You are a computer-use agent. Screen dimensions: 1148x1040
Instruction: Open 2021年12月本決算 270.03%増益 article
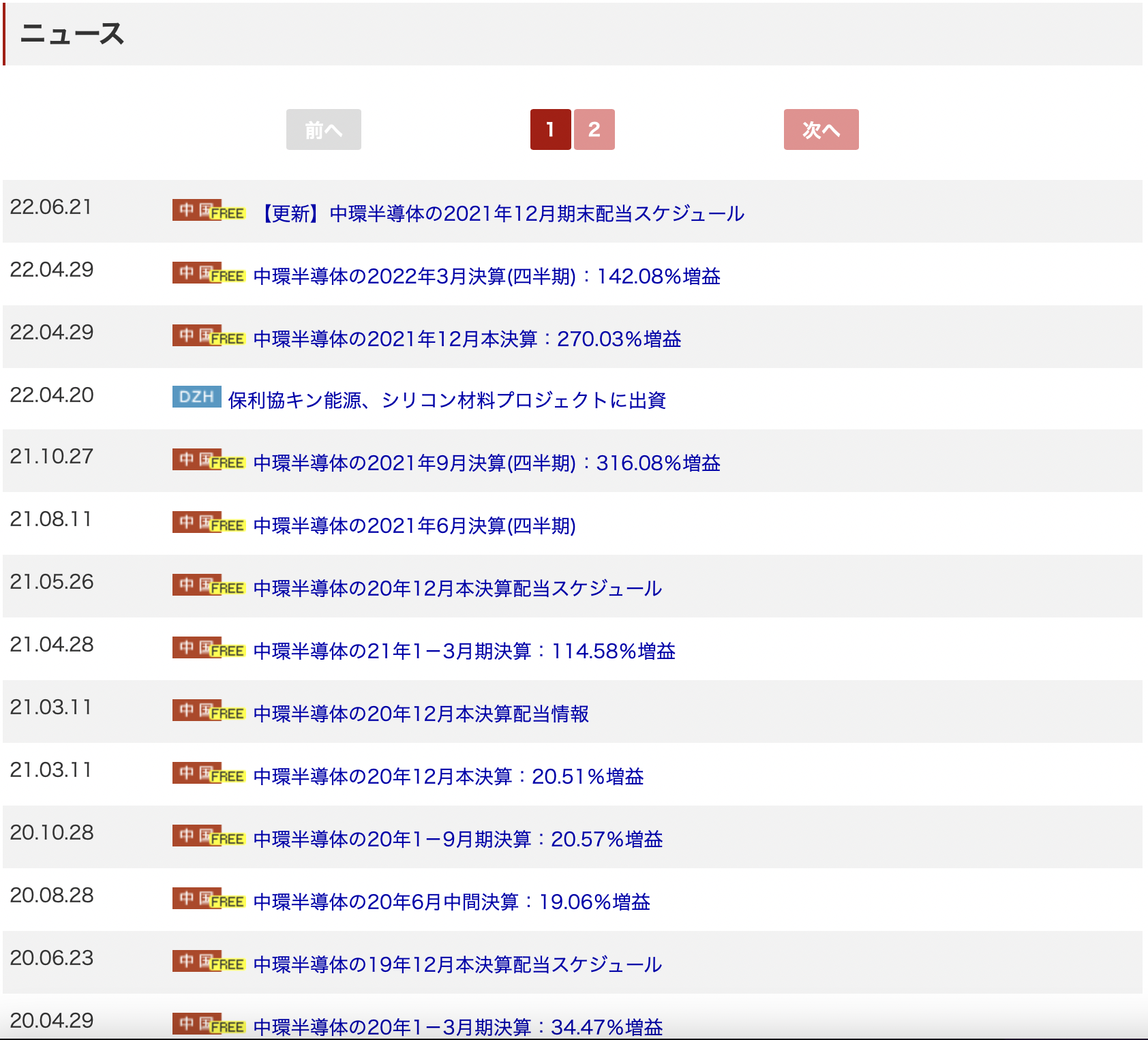click(467, 339)
